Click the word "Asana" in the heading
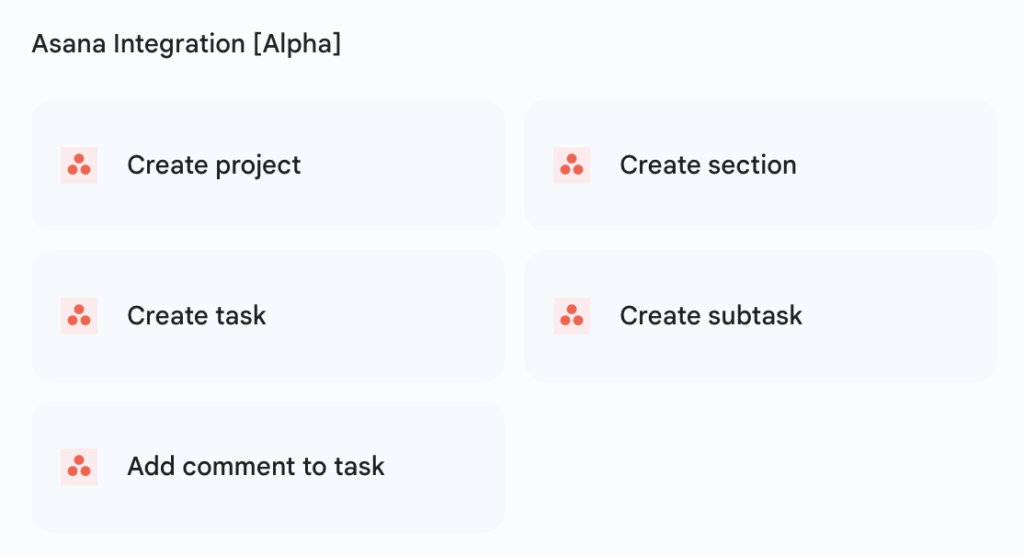1024x555 pixels. pyautogui.click(x=60, y=45)
